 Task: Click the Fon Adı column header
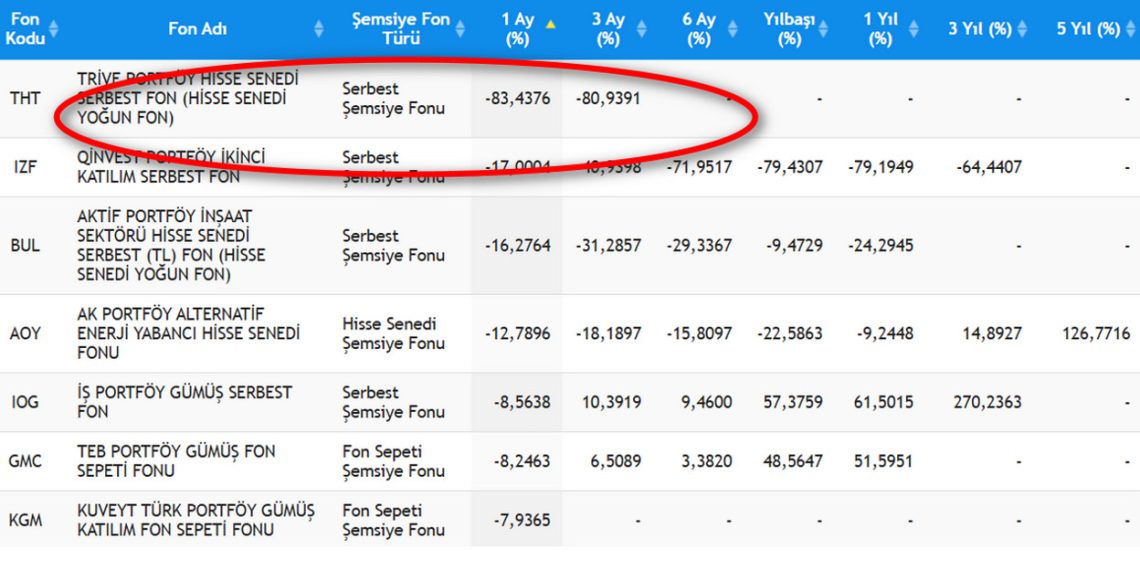tap(198, 29)
